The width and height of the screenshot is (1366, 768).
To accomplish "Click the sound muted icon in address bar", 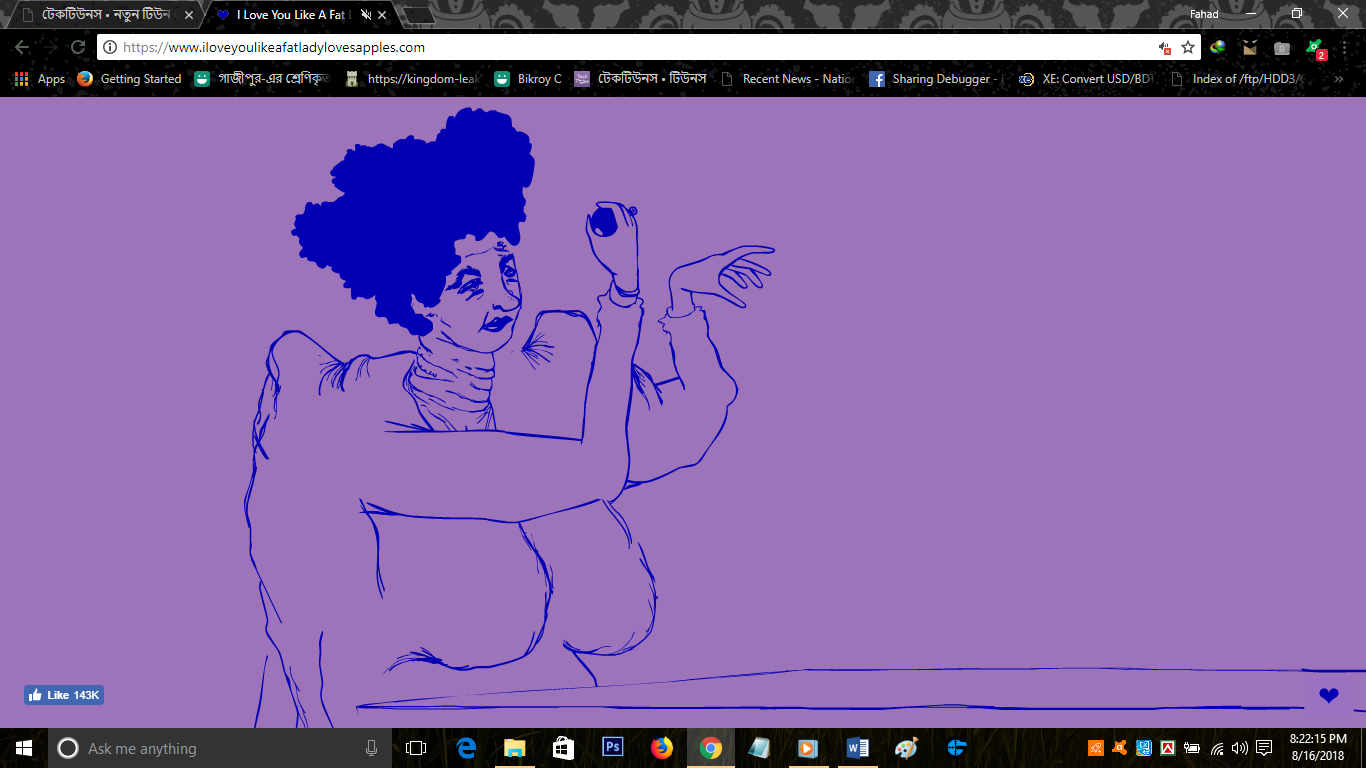I will pos(1165,47).
